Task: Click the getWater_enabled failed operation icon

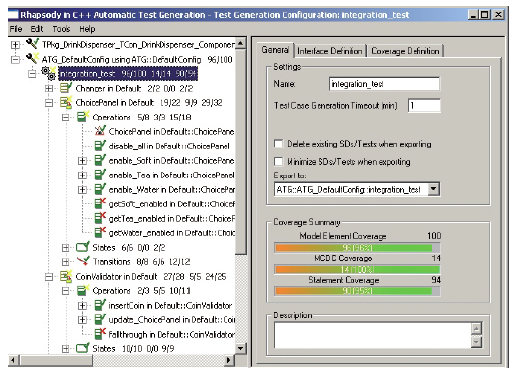Action: pyautogui.click(x=100, y=232)
